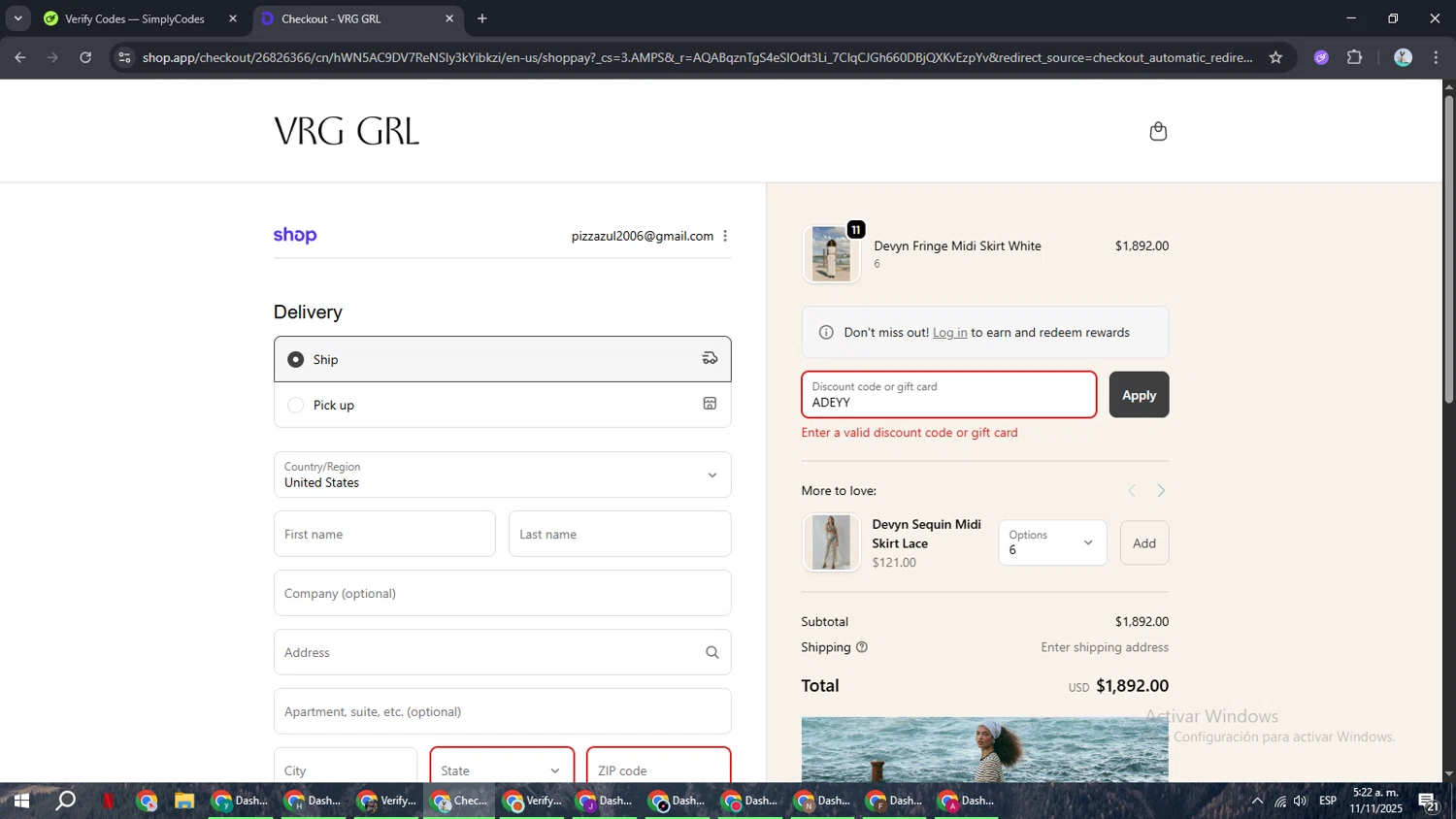The width and height of the screenshot is (1456, 819).
Task: Click the Company (optional) field
Action: pyautogui.click(x=502, y=593)
